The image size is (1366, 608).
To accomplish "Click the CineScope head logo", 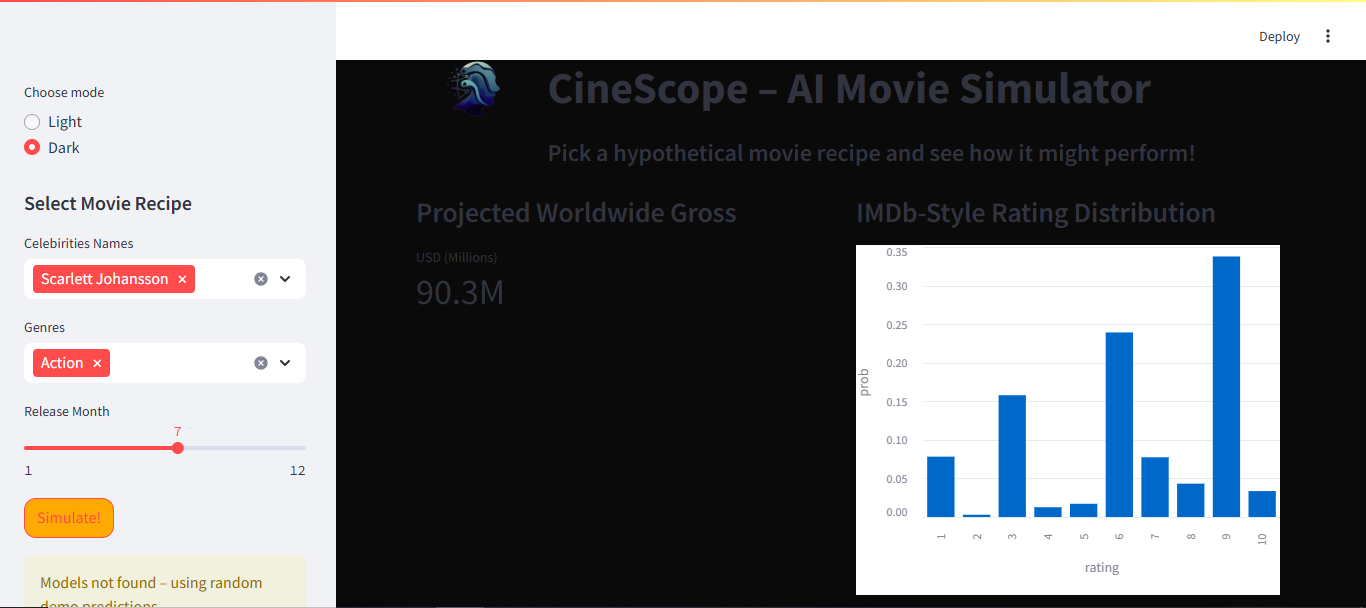I will coord(473,89).
